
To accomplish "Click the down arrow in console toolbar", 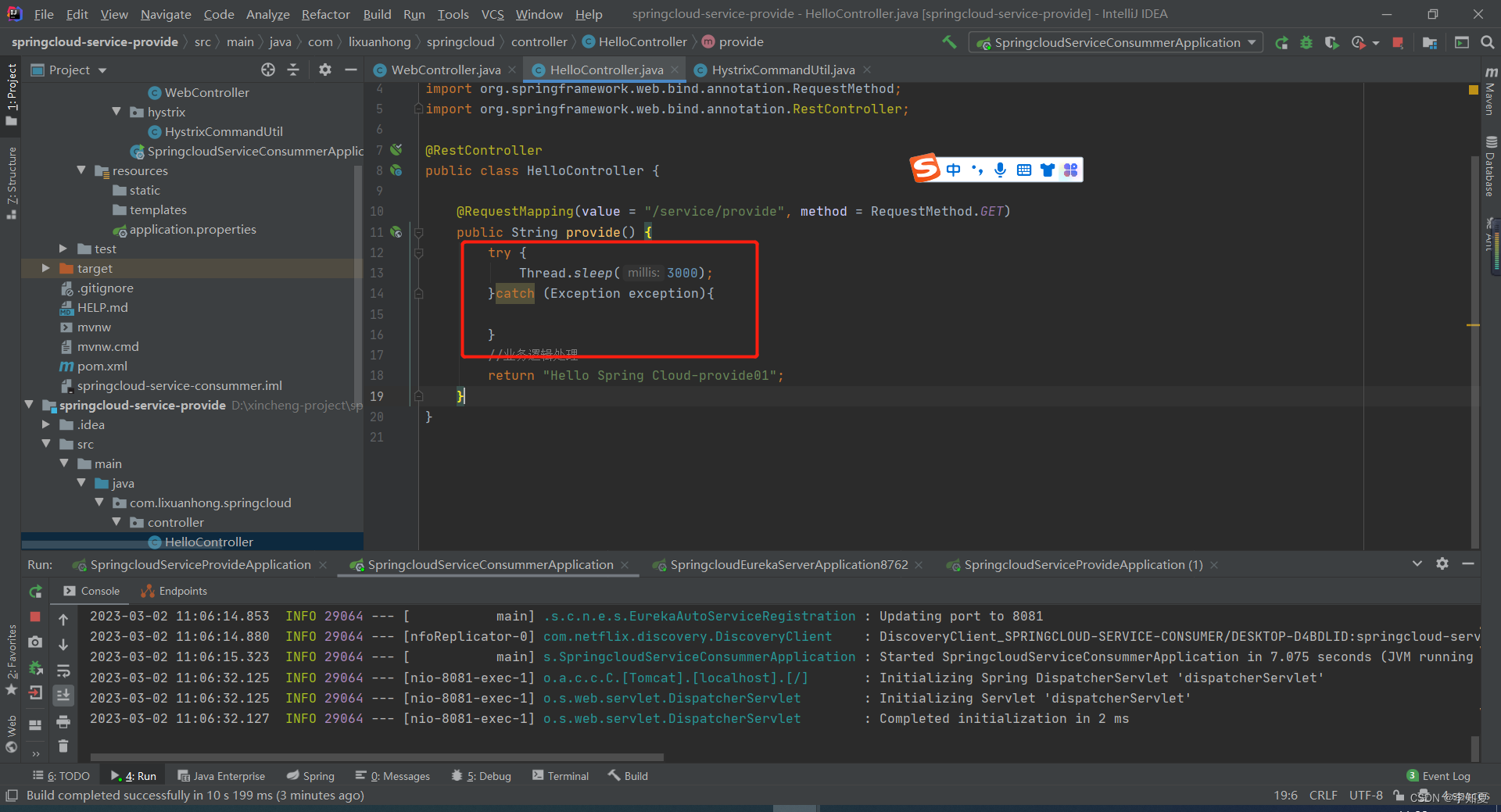I will (63, 644).
